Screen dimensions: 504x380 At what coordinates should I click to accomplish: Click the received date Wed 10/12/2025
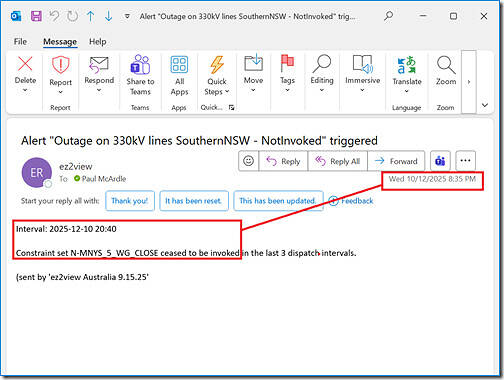click(x=432, y=179)
